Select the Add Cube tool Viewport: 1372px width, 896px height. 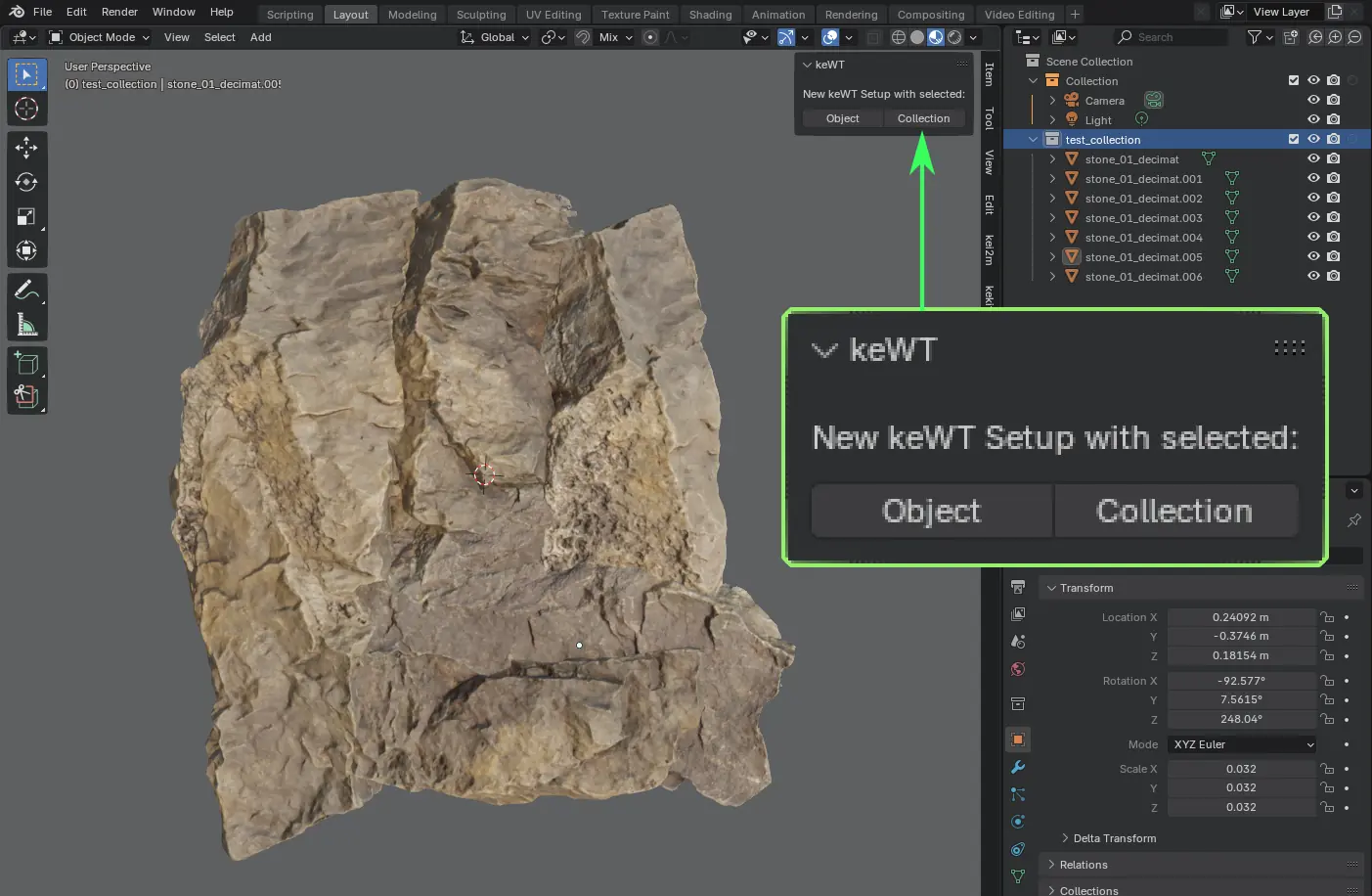click(26, 364)
